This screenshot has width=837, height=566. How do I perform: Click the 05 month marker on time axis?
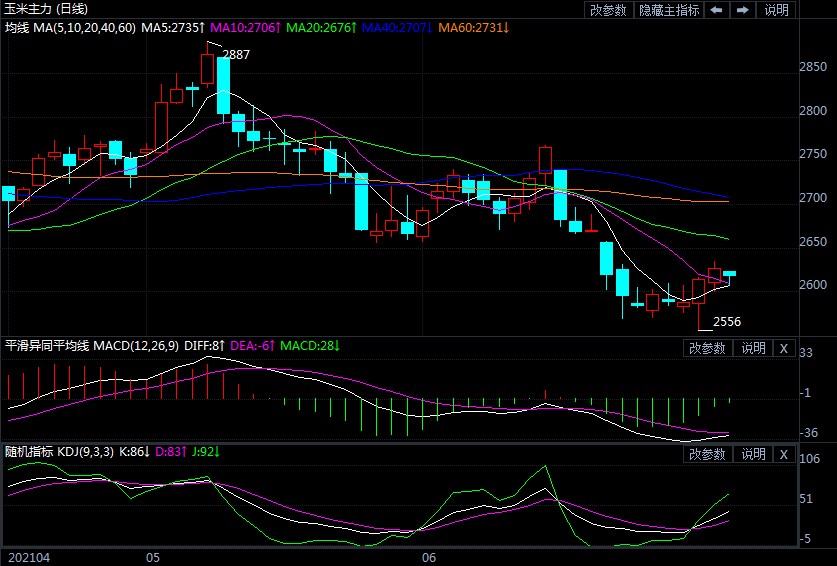(x=153, y=557)
